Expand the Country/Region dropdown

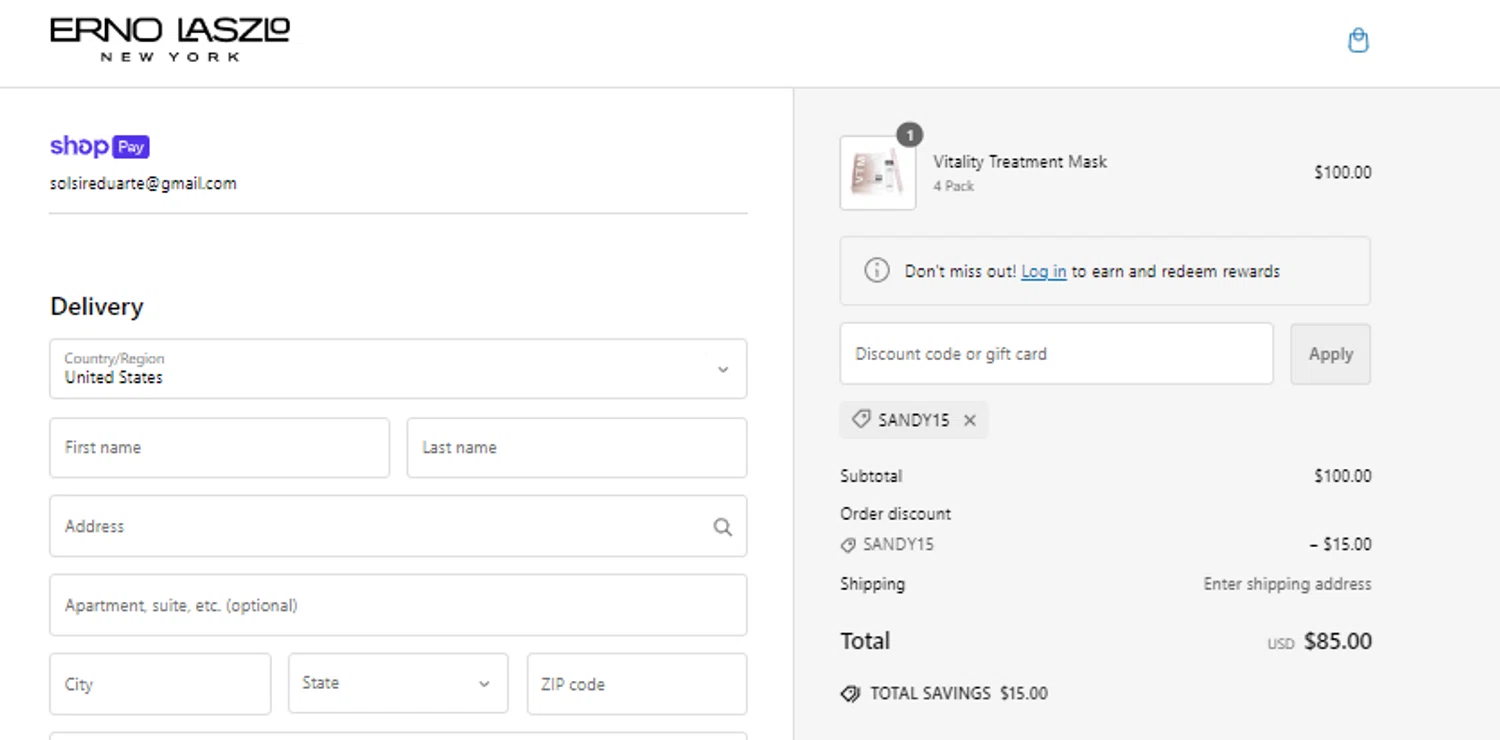pyautogui.click(x=398, y=368)
